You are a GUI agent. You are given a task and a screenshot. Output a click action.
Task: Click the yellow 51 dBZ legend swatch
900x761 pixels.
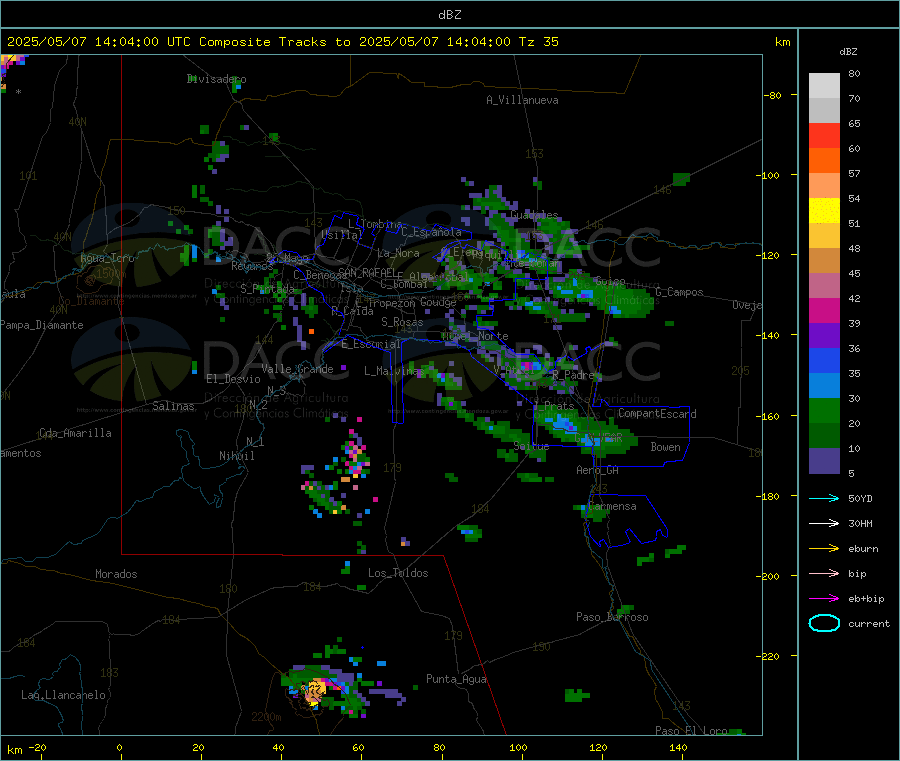click(824, 211)
